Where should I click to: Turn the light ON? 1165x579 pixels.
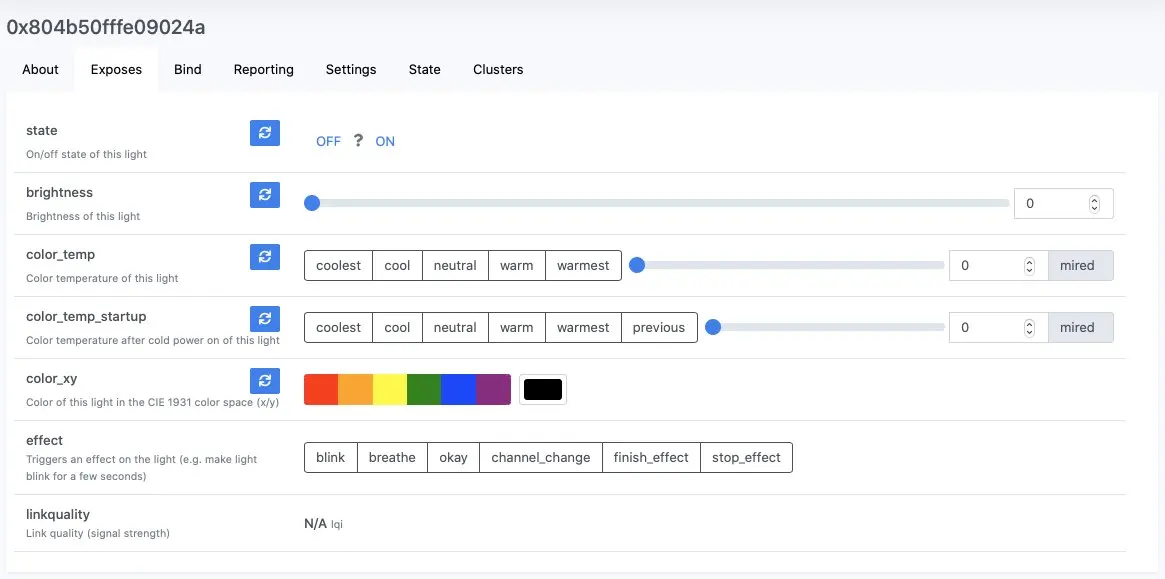point(385,141)
